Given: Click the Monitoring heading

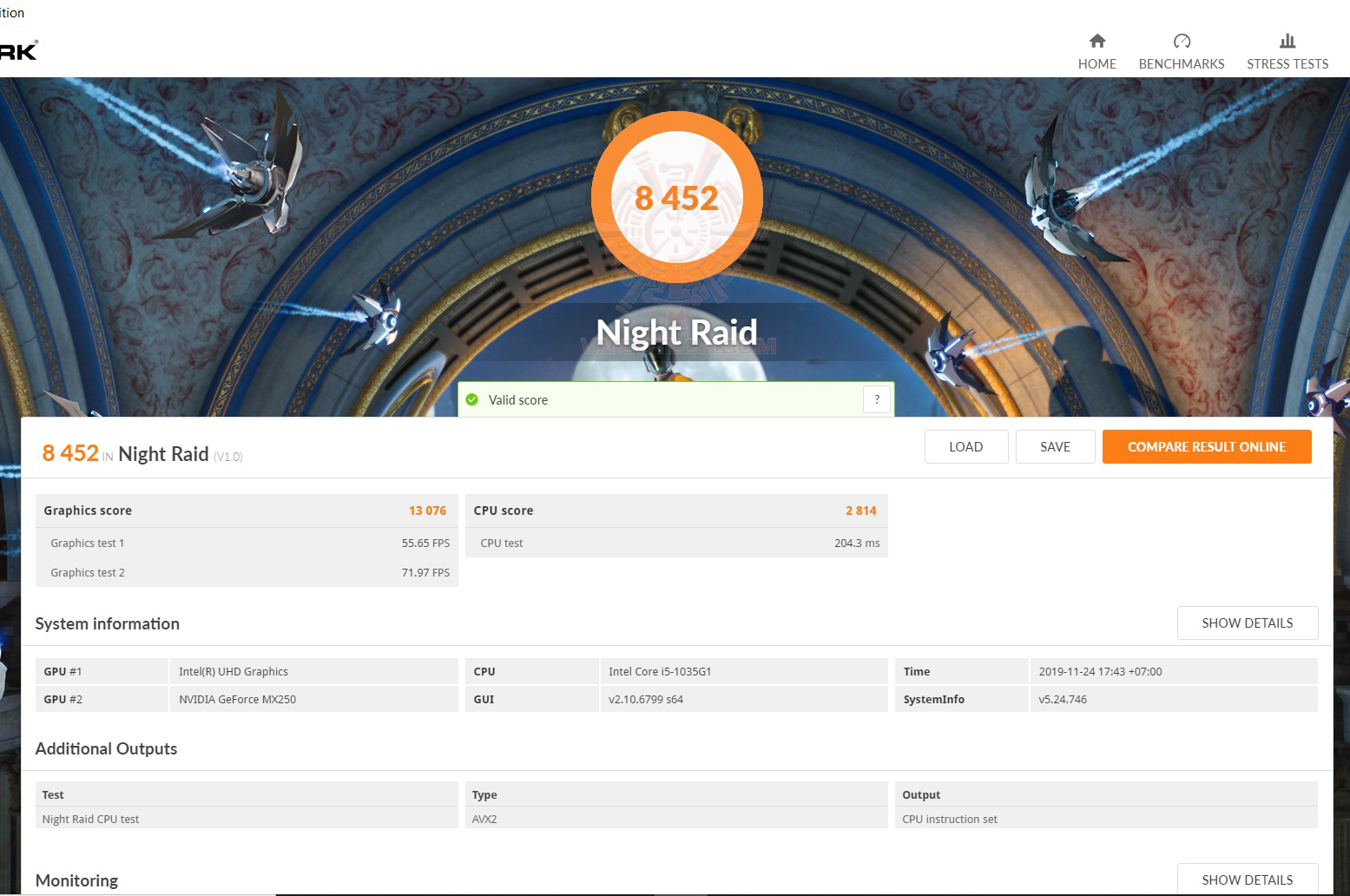Looking at the screenshot, I should point(76,880).
